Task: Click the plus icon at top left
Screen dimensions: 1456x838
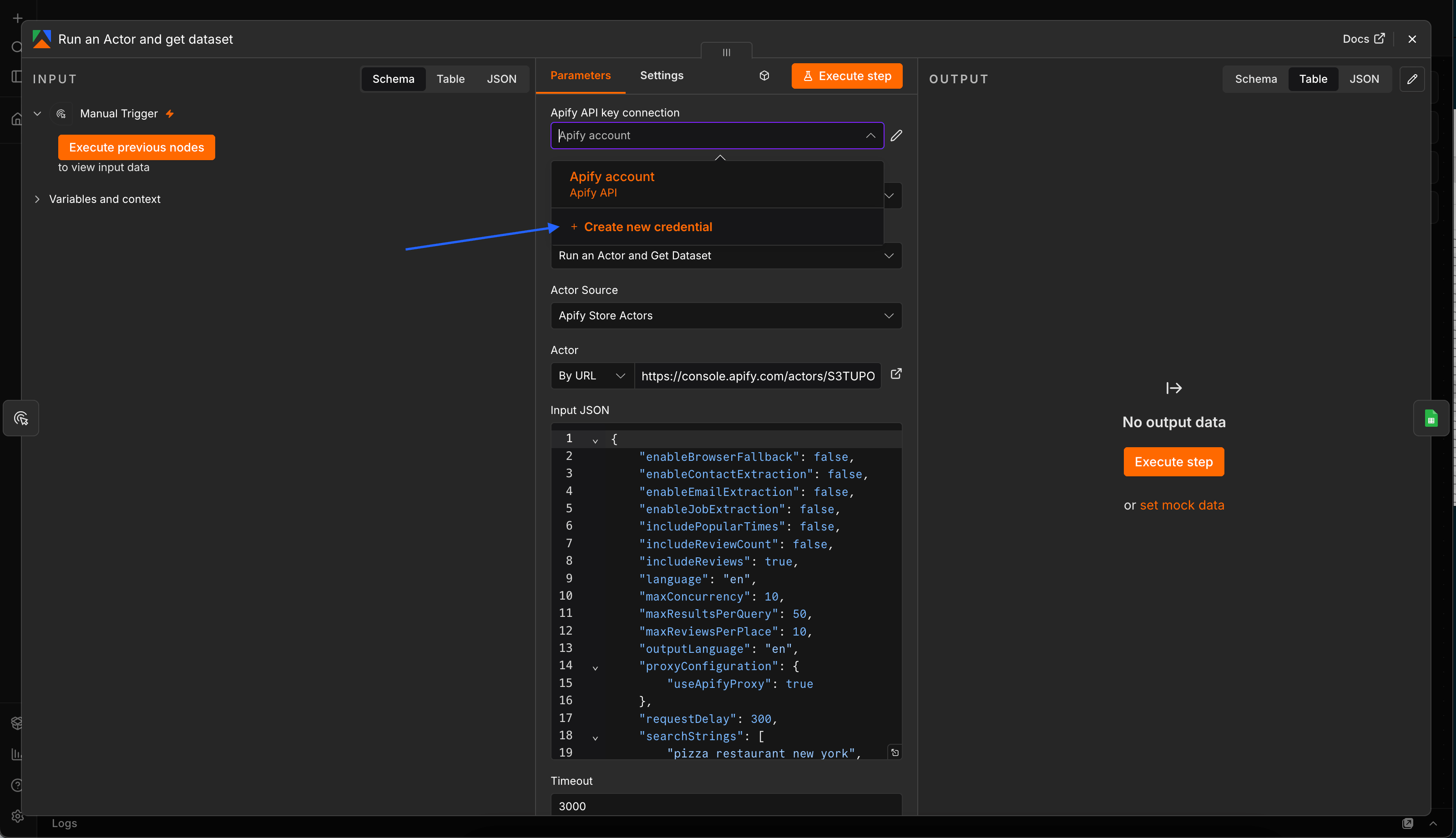Action: click(x=17, y=18)
